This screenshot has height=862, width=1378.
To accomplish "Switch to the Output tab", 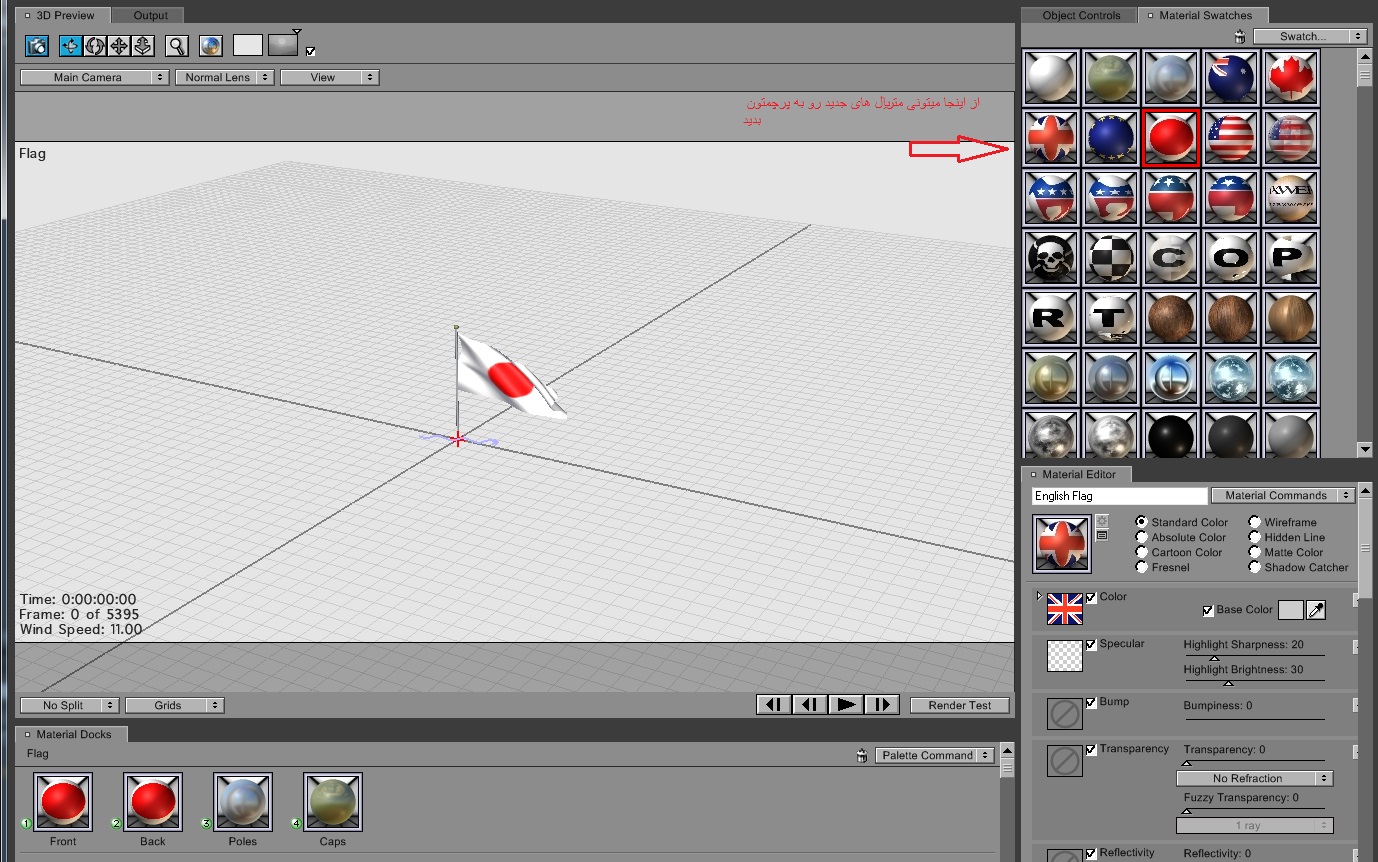I will pos(151,15).
